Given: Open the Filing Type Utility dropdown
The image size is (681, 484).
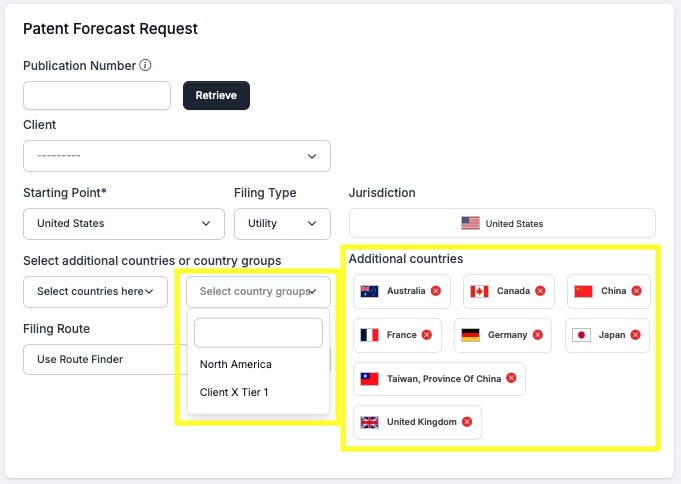Looking at the screenshot, I should coord(282,224).
